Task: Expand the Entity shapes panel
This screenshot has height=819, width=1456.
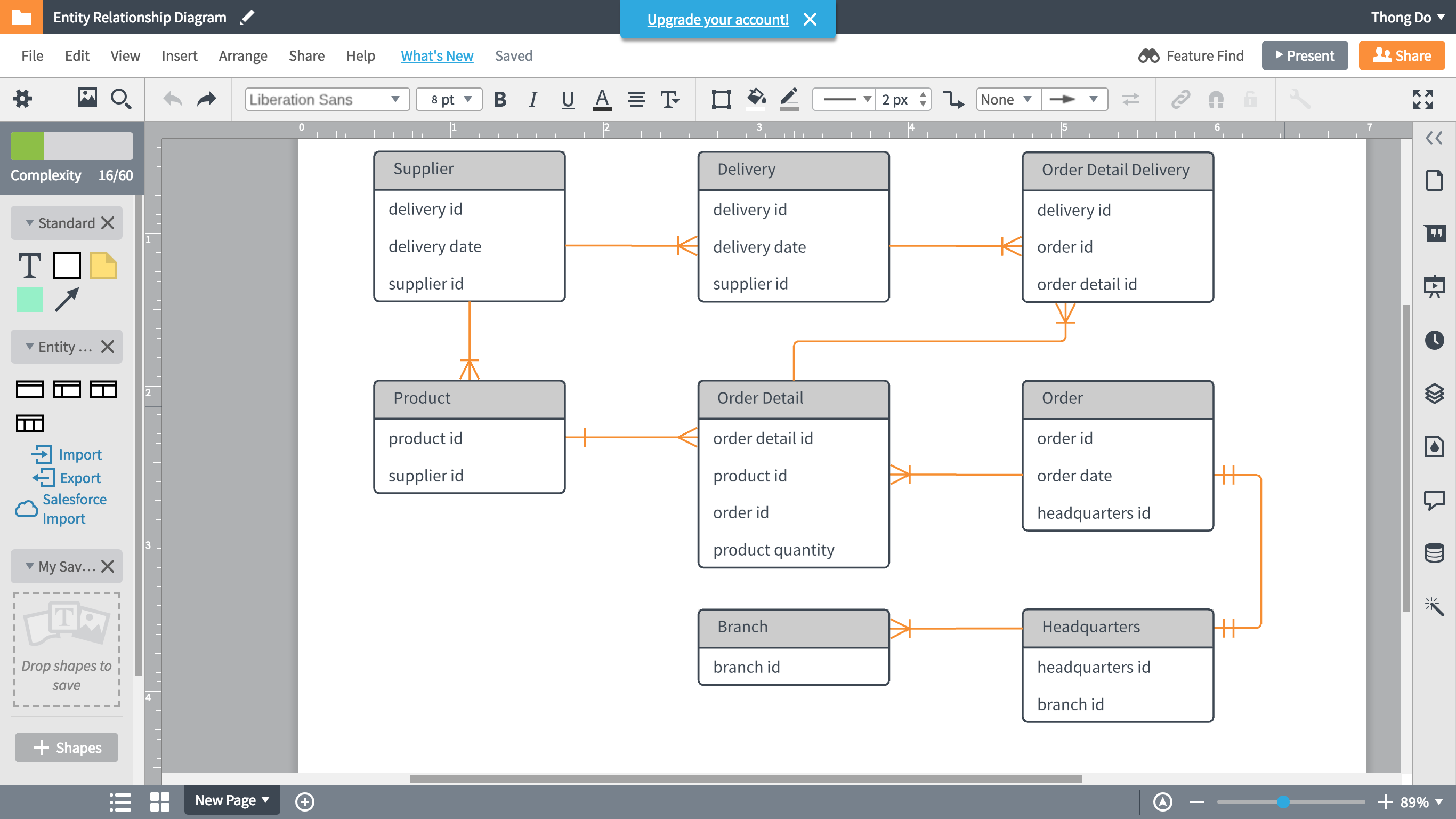Action: click(x=26, y=346)
